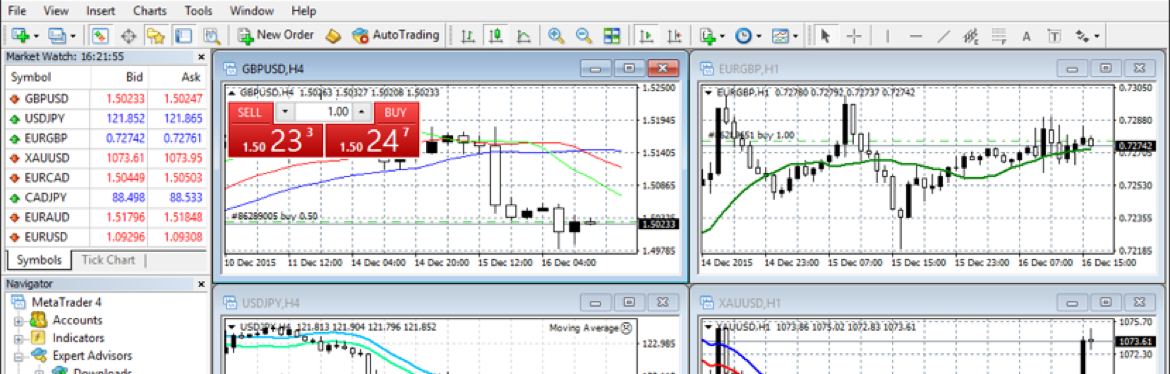
Task: Click the 1.00 volume input field
Action: 323,112
